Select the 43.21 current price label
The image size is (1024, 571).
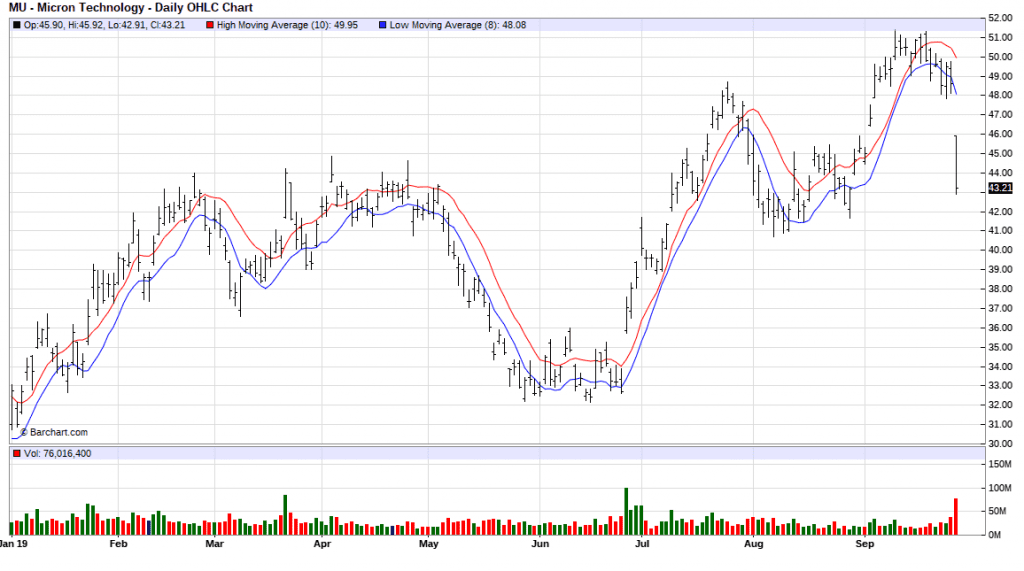pos(1000,188)
